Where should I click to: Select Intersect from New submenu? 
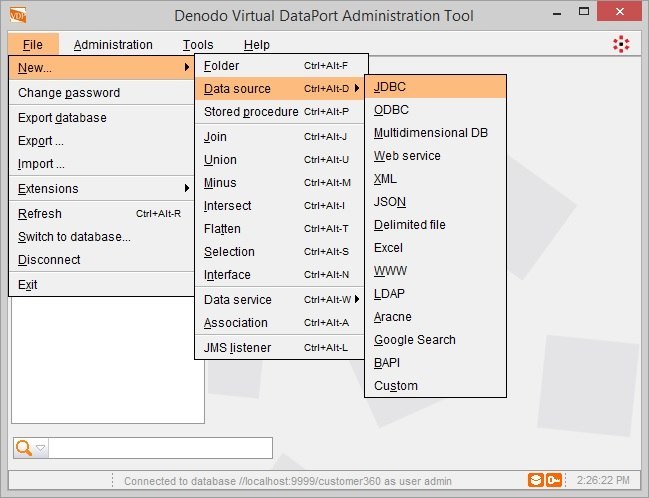281,206
